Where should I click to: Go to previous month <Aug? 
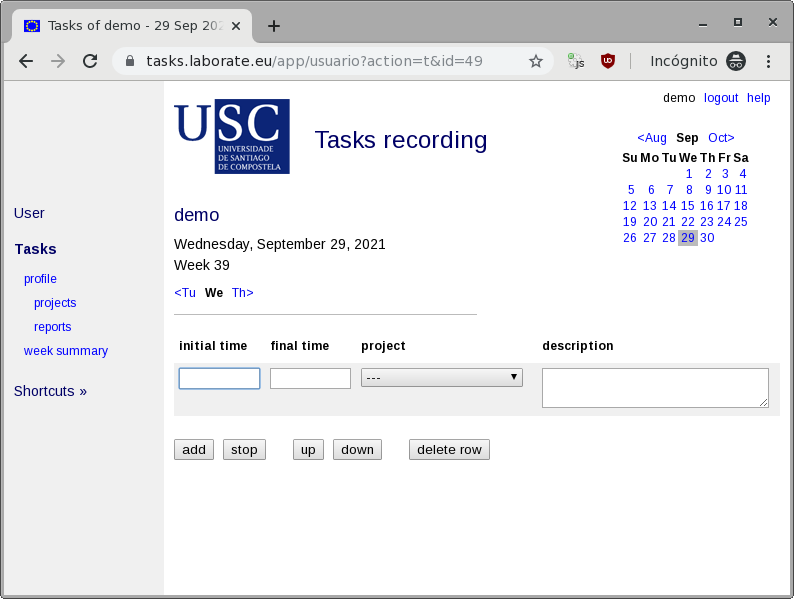pyautogui.click(x=652, y=138)
